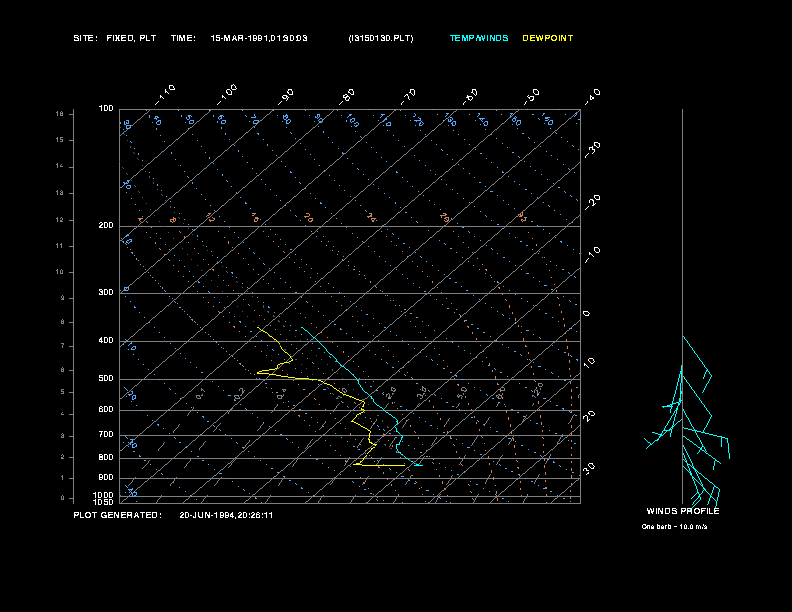792x612 pixels.
Task: Click the 500 pressure level label
Action: 106,378
